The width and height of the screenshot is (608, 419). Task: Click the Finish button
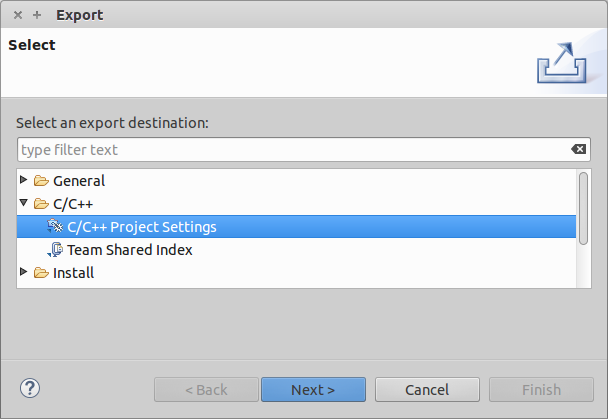click(x=542, y=390)
